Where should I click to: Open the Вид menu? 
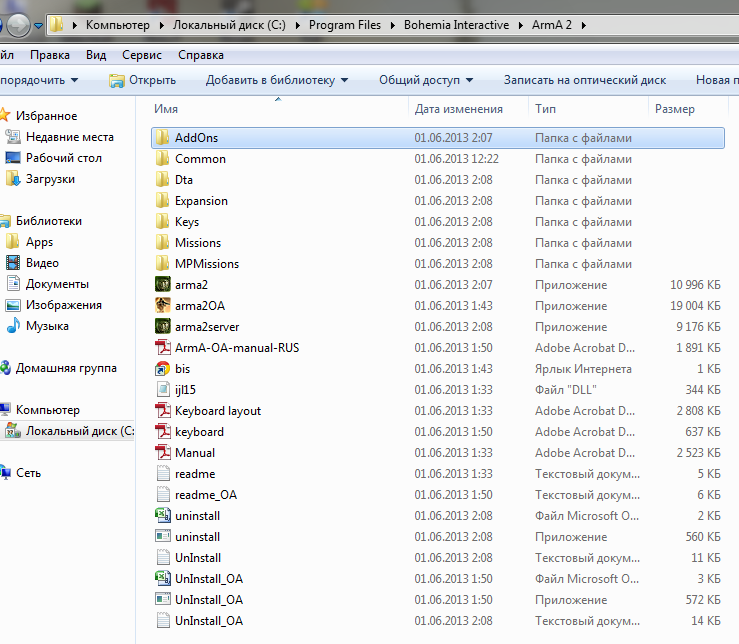(96, 55)
